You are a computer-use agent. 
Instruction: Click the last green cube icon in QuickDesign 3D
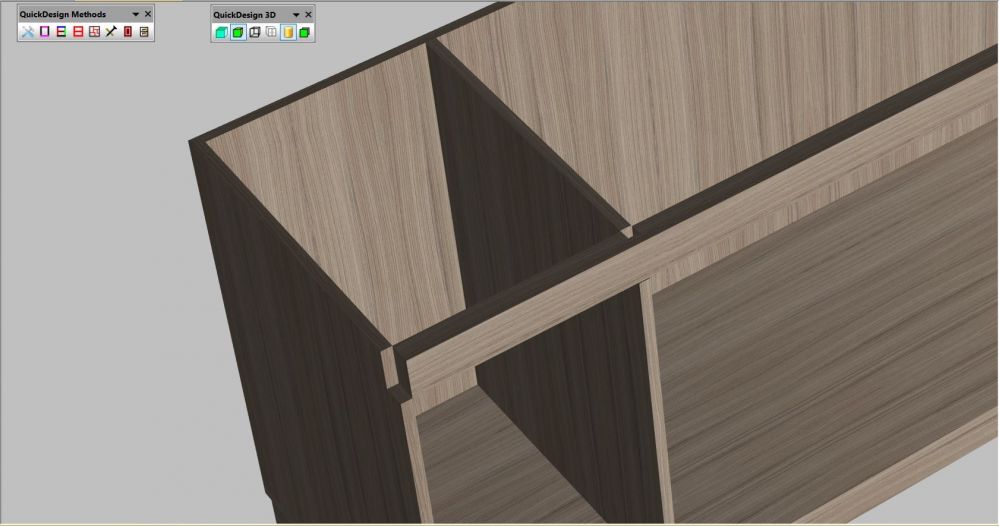(x=305, y=32)
